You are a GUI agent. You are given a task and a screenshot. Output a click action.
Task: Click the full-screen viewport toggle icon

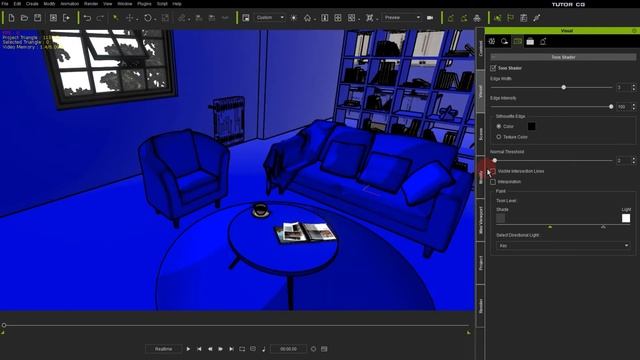[324, 18]
